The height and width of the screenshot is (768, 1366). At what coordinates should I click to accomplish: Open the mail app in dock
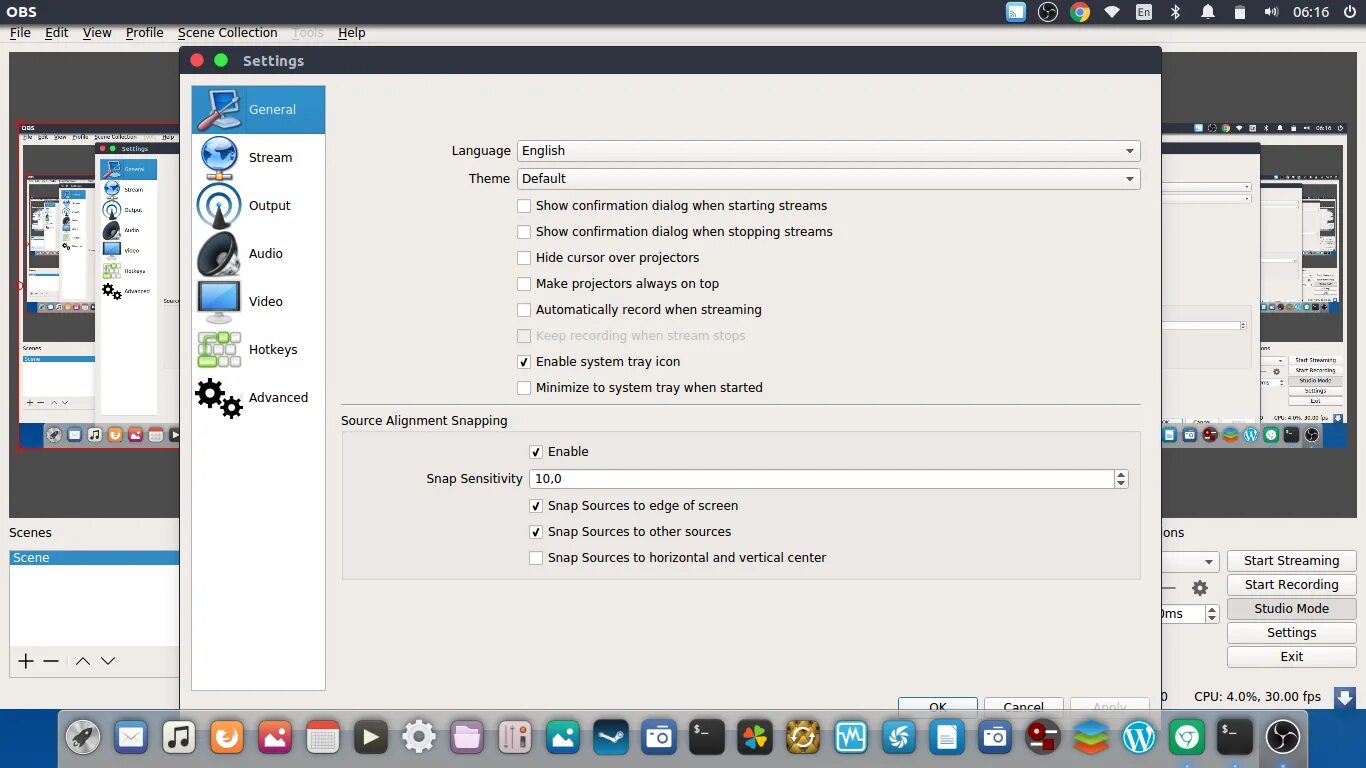pos(131,738)
